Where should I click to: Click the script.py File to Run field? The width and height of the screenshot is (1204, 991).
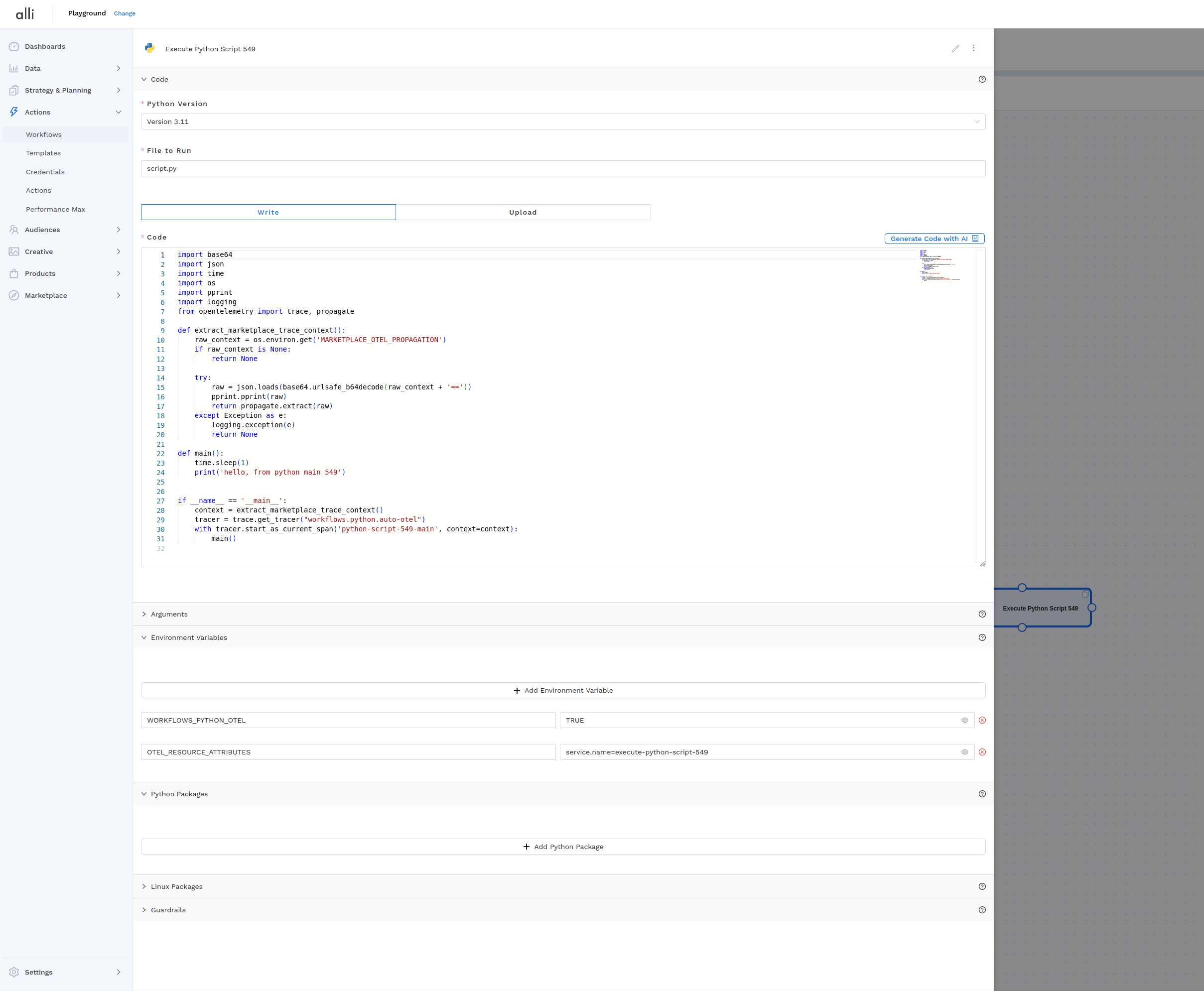[563, 168]
